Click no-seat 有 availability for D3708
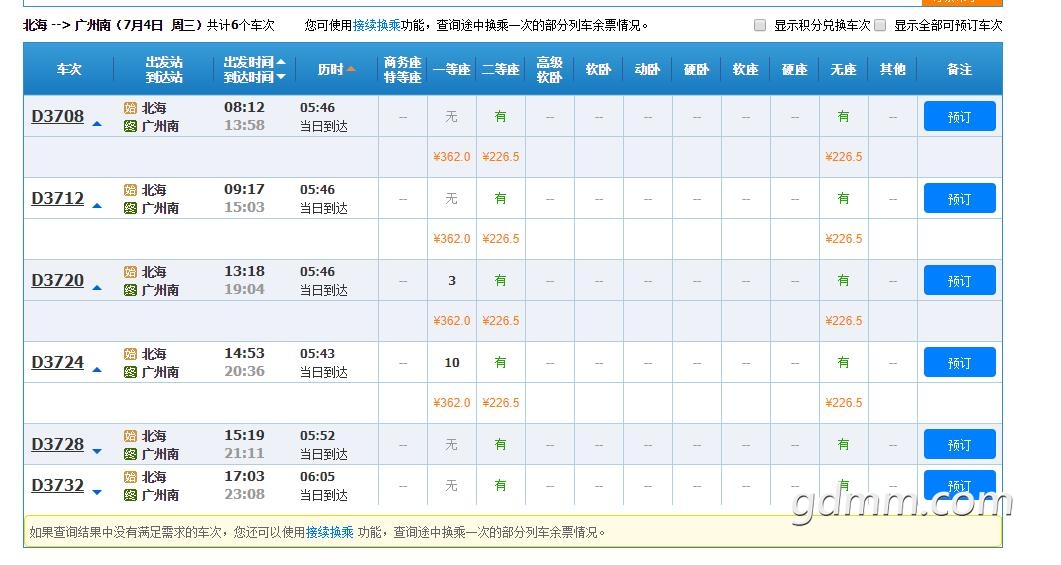This screenshot has width=1061, height=565. click(x=843, y=116)
